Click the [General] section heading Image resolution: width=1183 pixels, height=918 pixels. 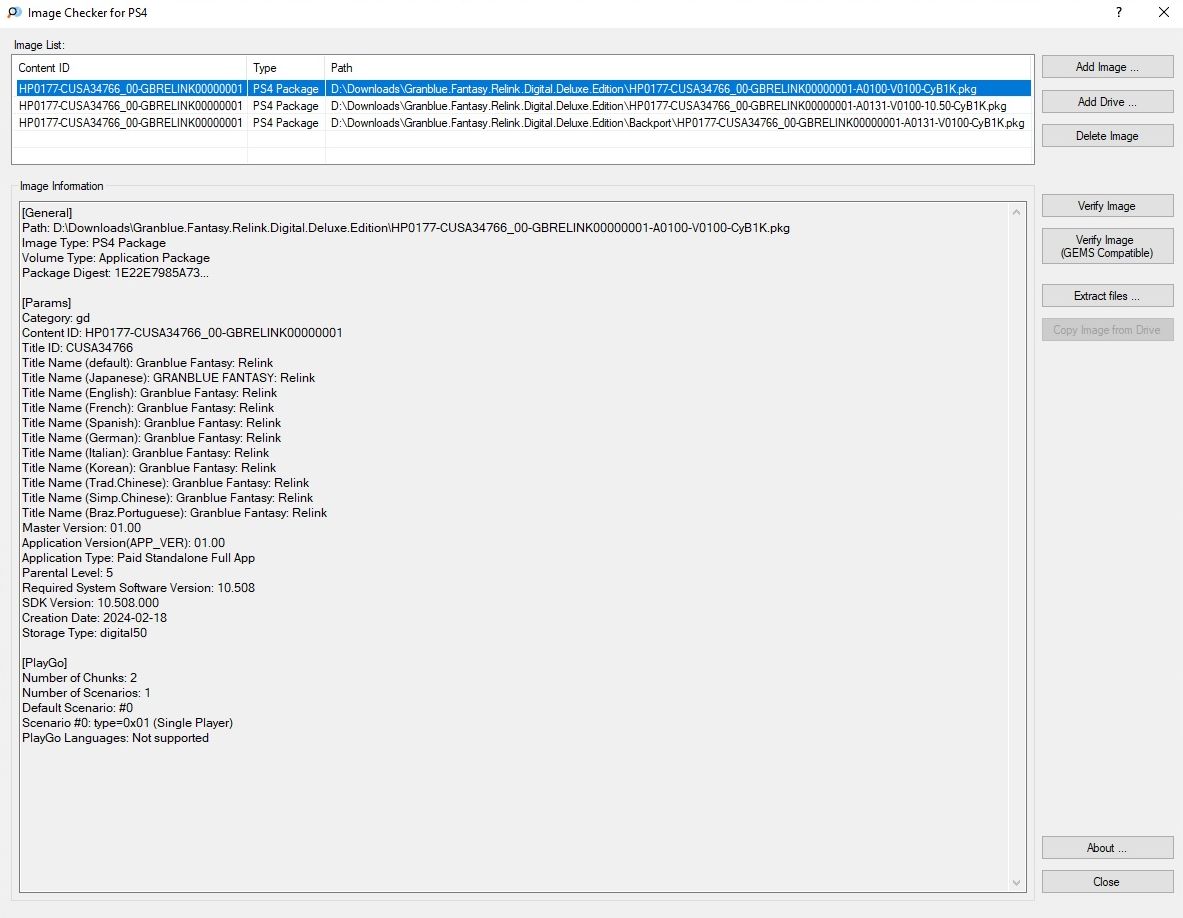pyautogui.click(x=47, y=213)
